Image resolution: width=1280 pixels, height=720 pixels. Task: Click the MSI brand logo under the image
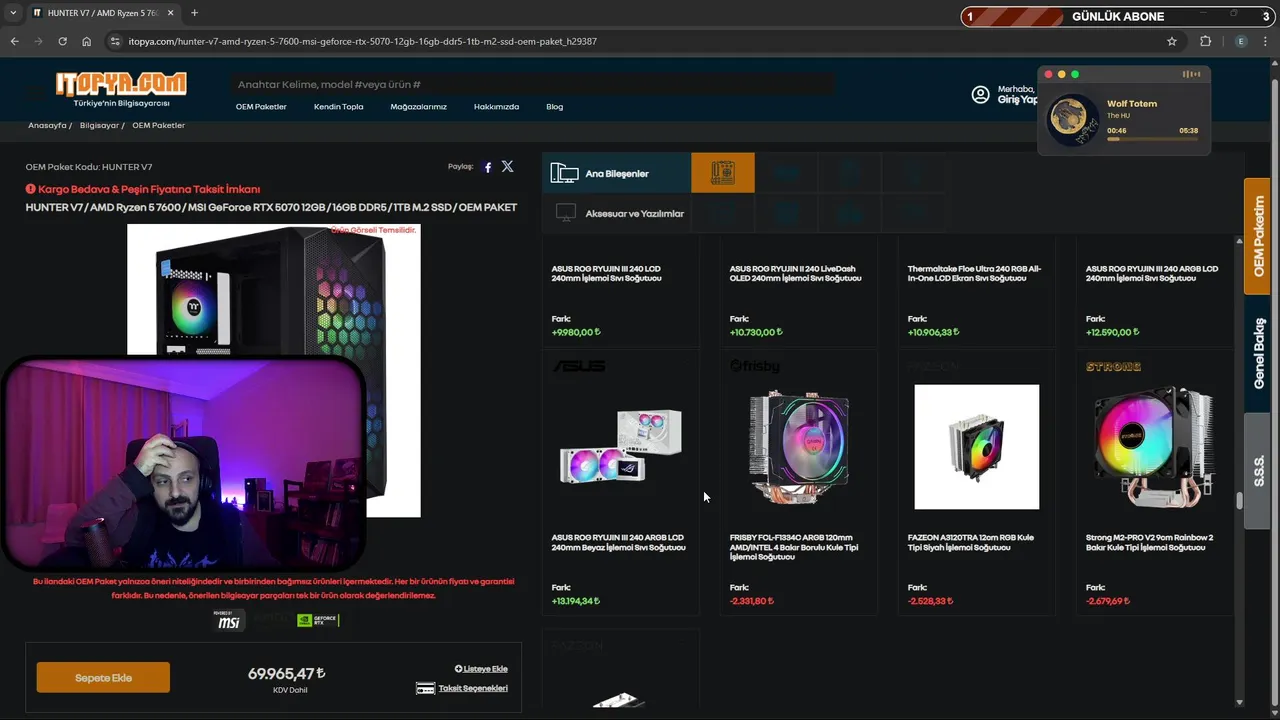tap(229, 620)
